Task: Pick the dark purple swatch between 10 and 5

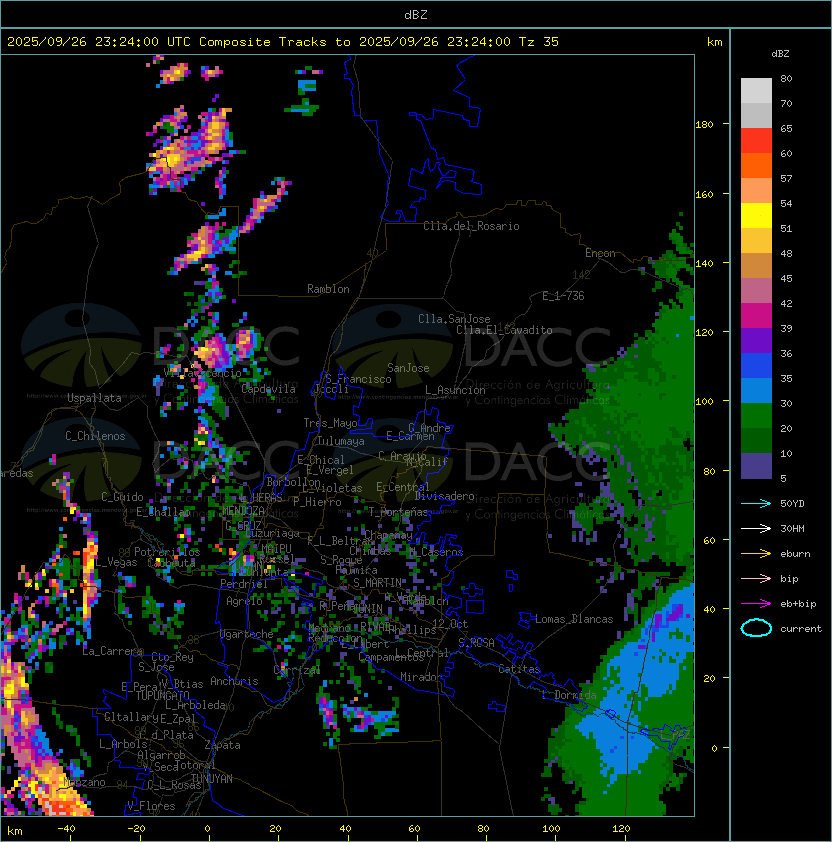Action: [x=756, y=466]
